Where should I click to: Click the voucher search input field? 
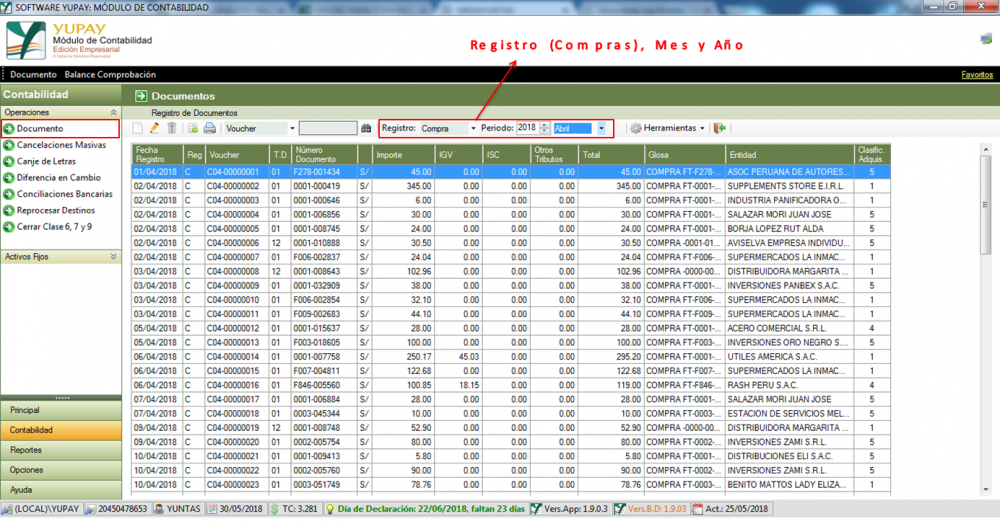pos(328,128)
